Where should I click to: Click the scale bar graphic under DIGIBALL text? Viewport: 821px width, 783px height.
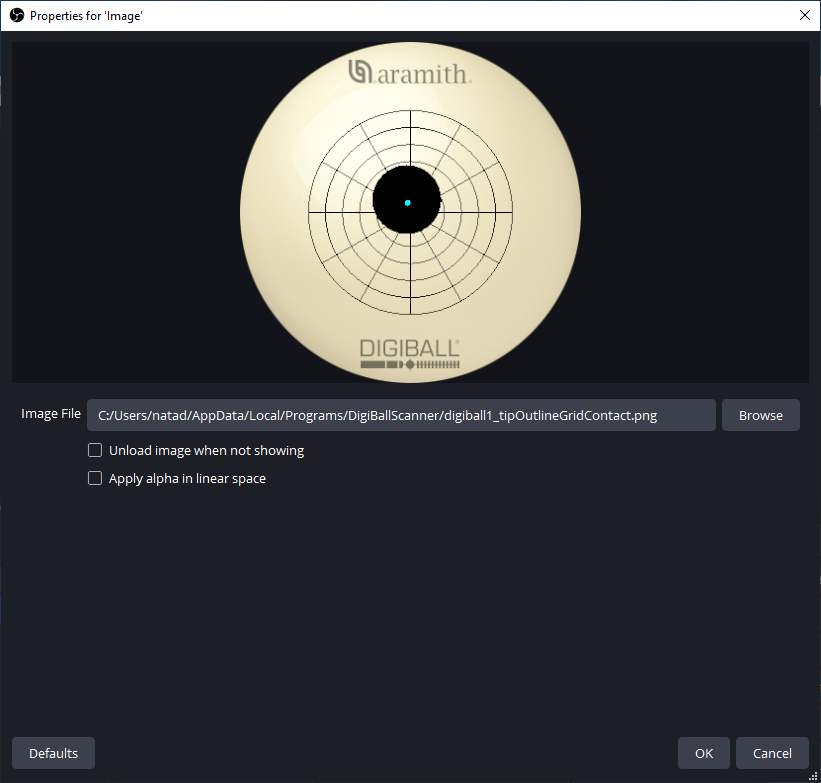tap(410, 366)
